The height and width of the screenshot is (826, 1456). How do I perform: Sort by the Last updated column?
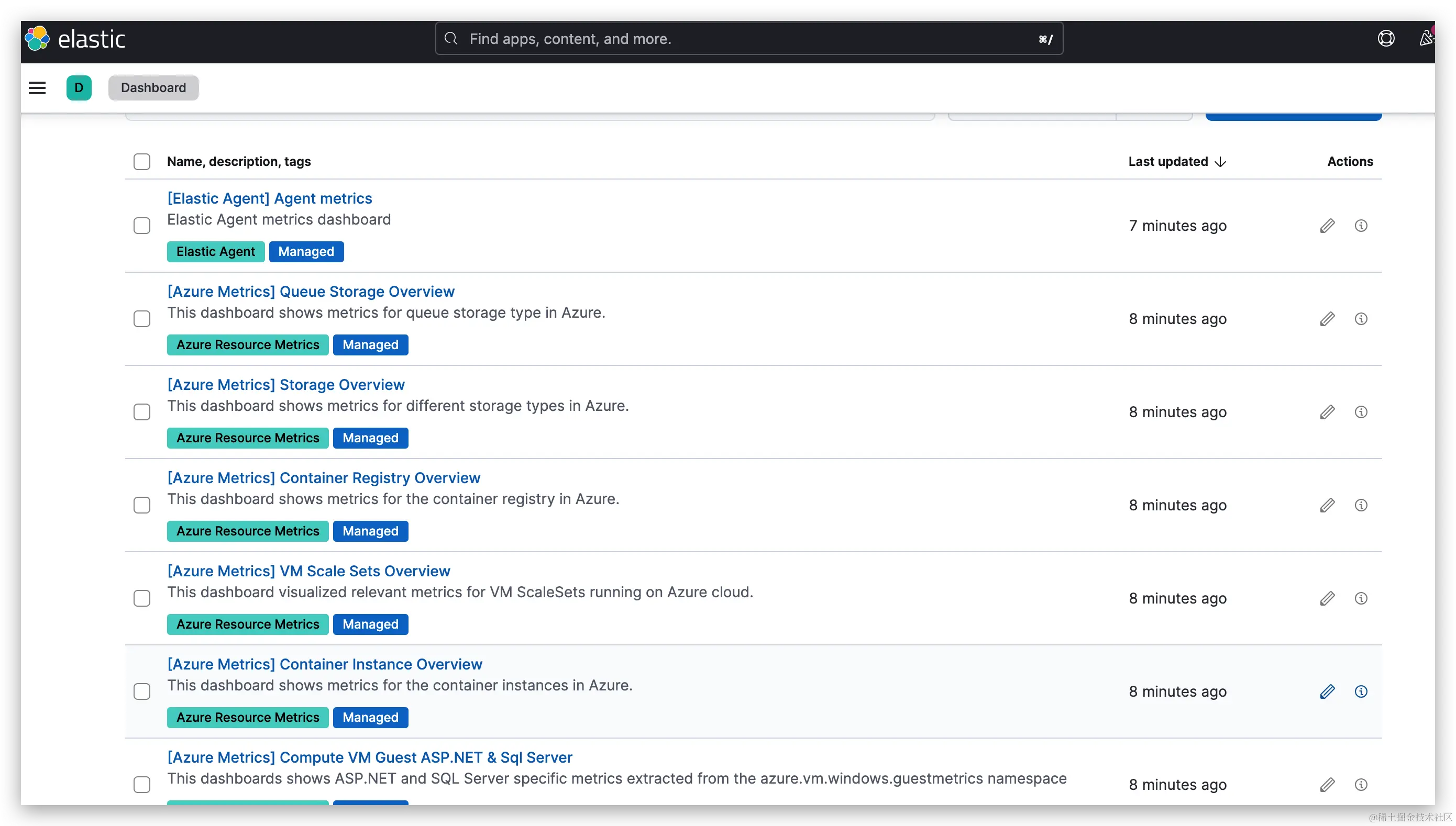[1177, 162]
